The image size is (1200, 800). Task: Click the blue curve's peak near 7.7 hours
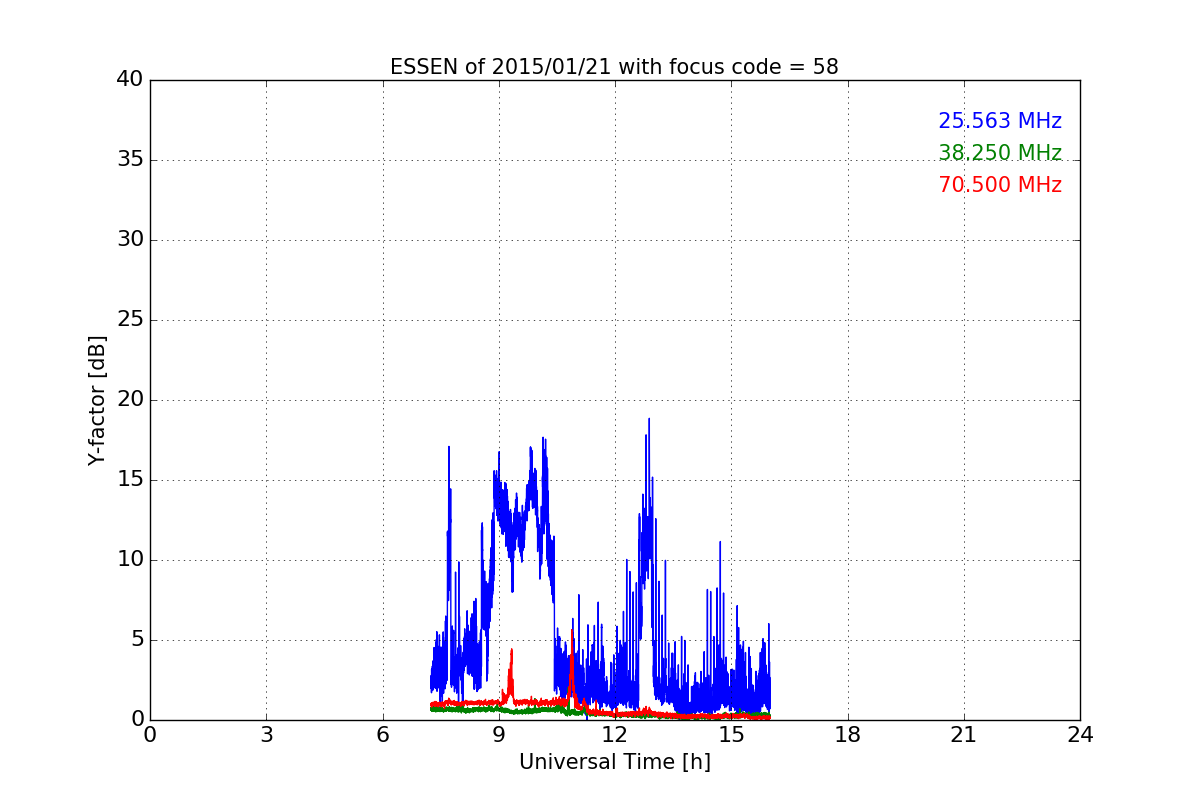point(449,449)
